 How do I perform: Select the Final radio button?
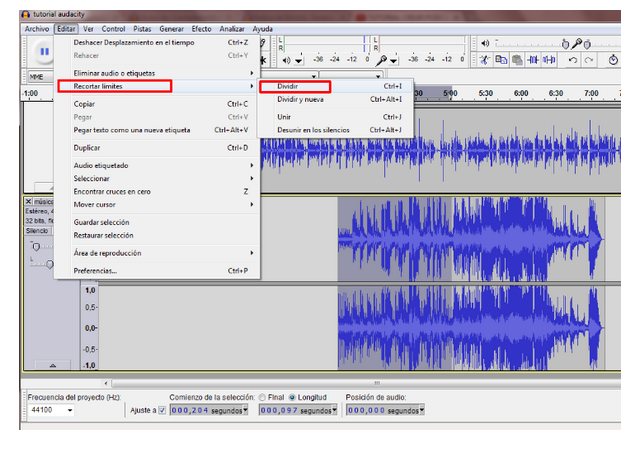point(262,397)
